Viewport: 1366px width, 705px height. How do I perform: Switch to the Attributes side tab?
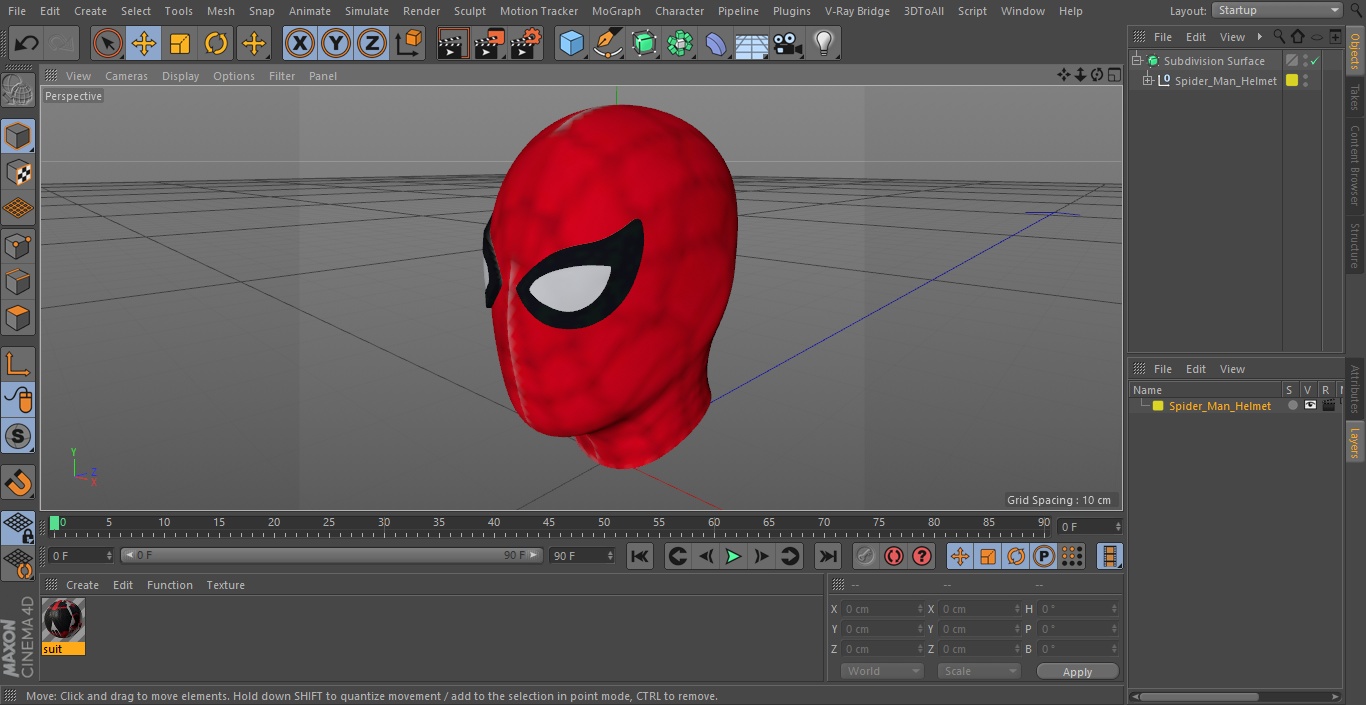pos(1355,389)
